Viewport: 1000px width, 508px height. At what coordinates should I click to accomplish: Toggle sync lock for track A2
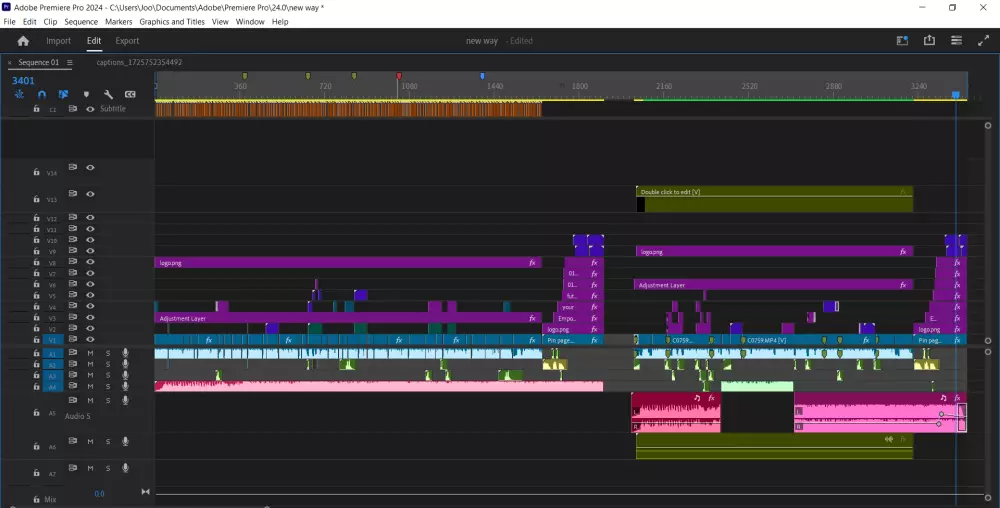click(x=73, y=364)
